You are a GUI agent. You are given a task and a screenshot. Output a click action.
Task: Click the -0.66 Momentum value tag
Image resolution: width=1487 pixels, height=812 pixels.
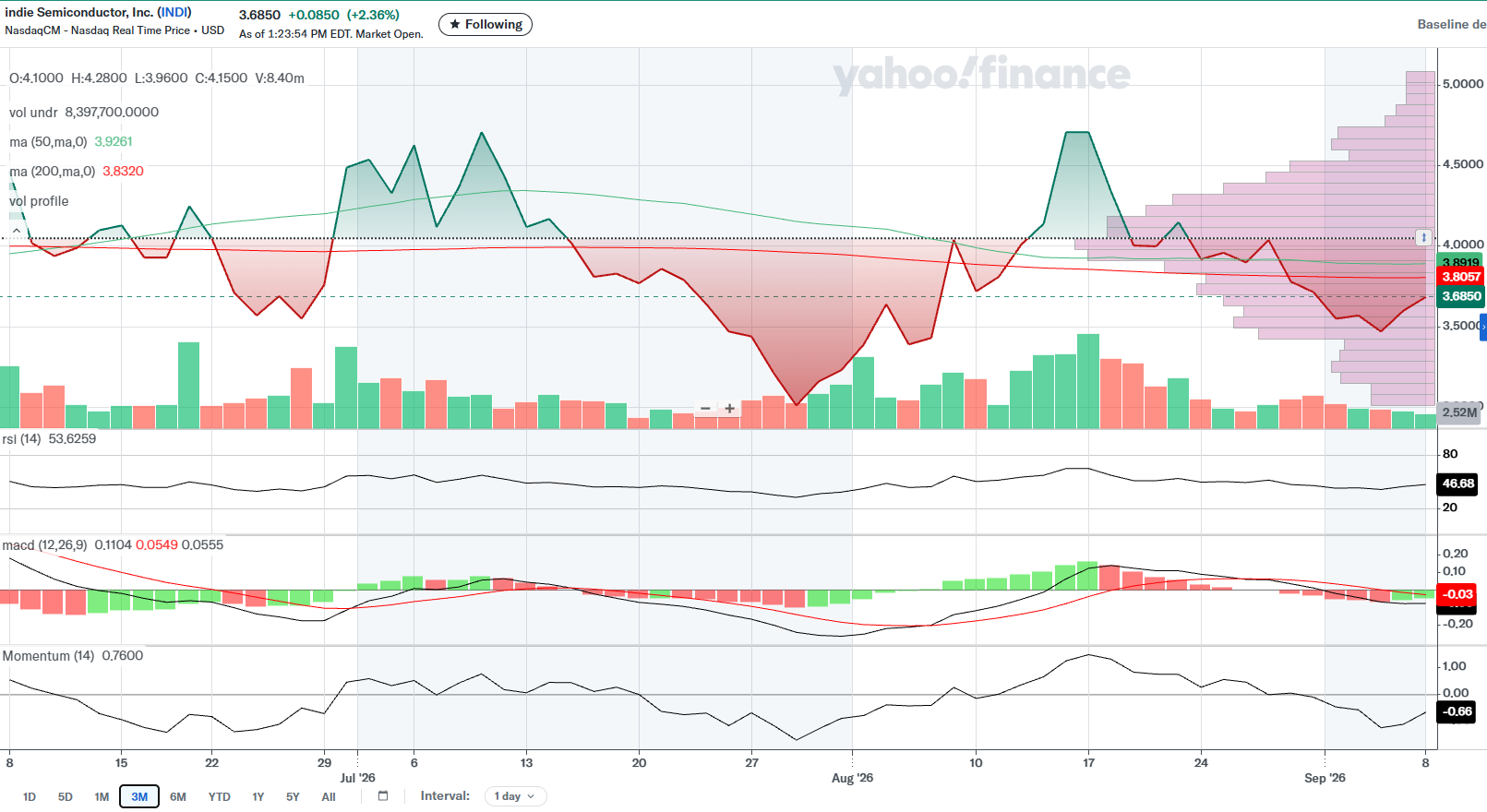tap(1458, 711)
